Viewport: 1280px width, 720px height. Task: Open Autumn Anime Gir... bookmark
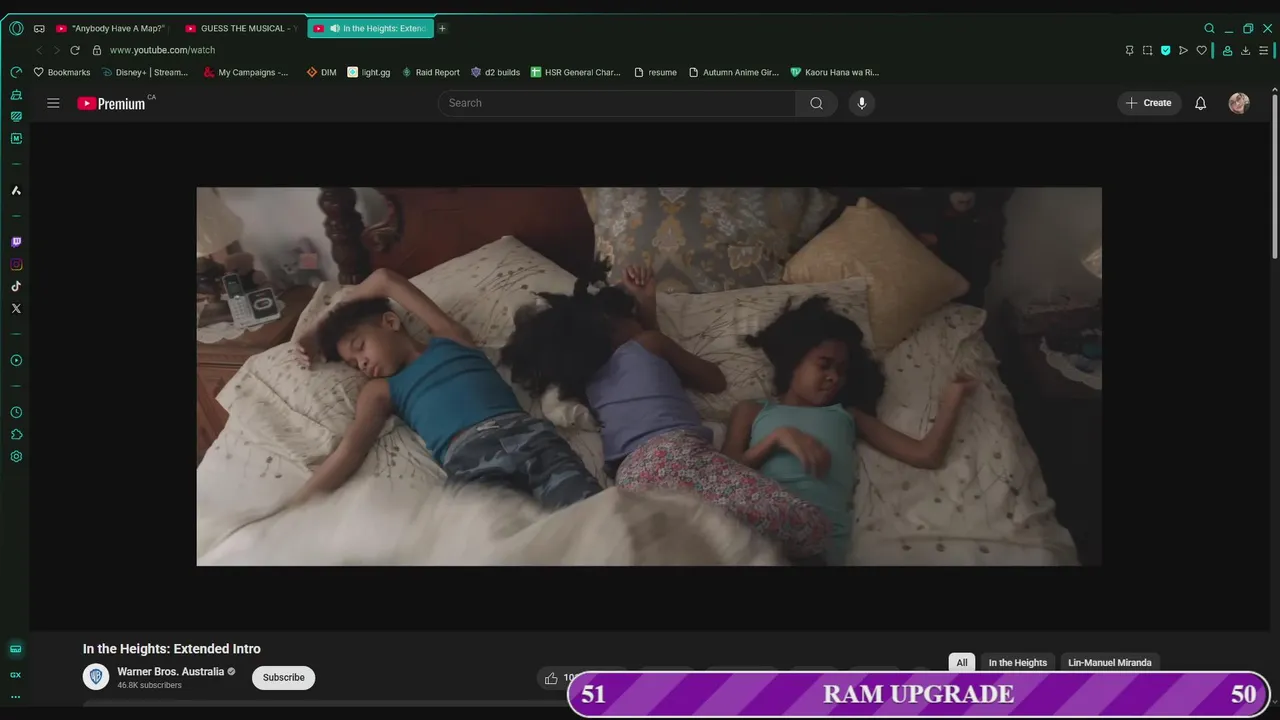click(x=734, y=72)
